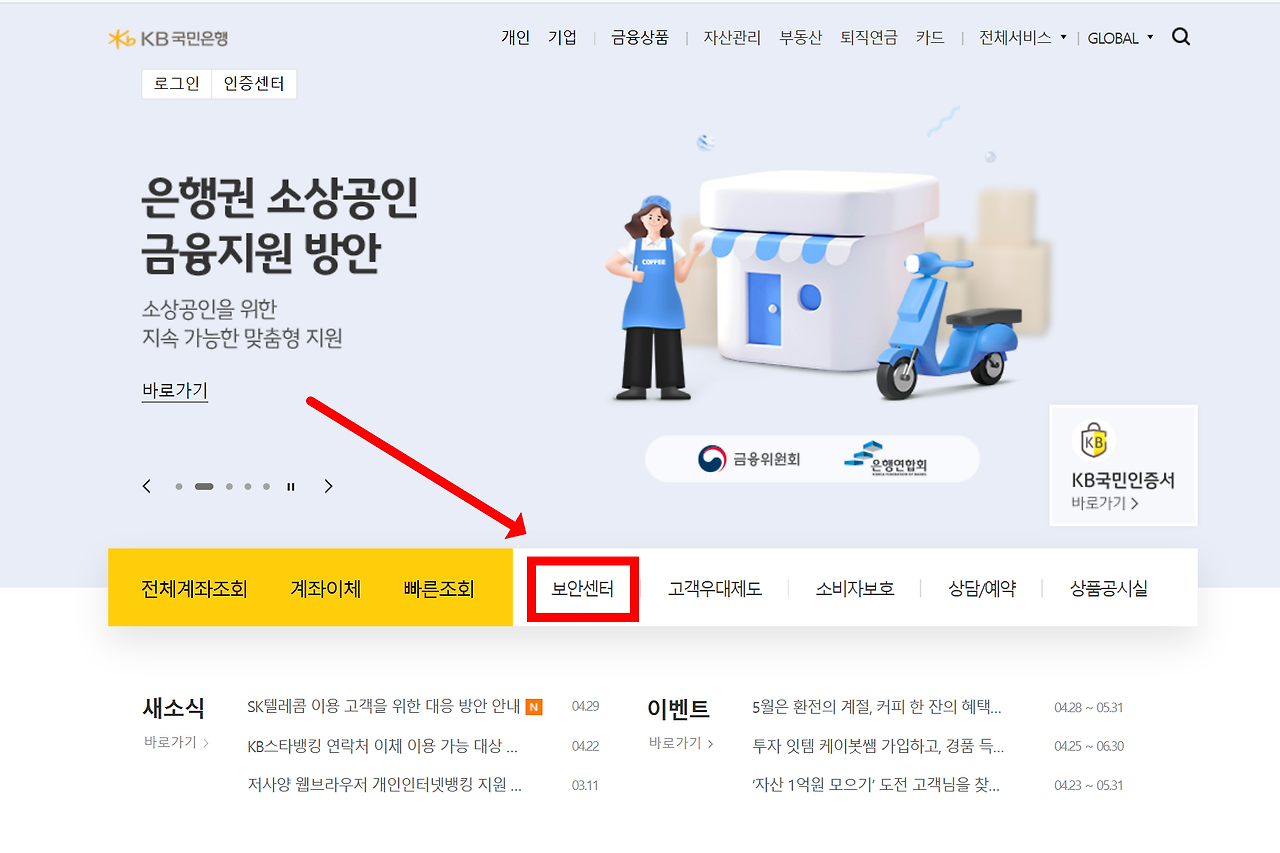Go back to the previous banner slide
The height and width of the screenshot is (853, 1280).
point(146,486)
